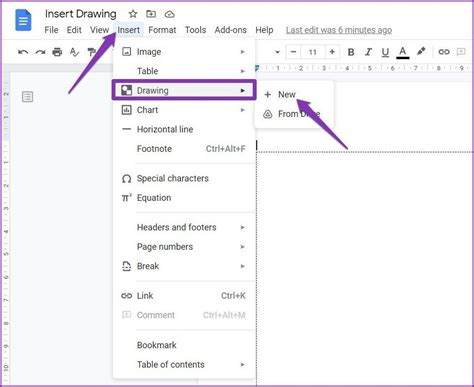Toggle underline formatting
The width and height of the screenshot is (474, 387).
click(385, 52)
